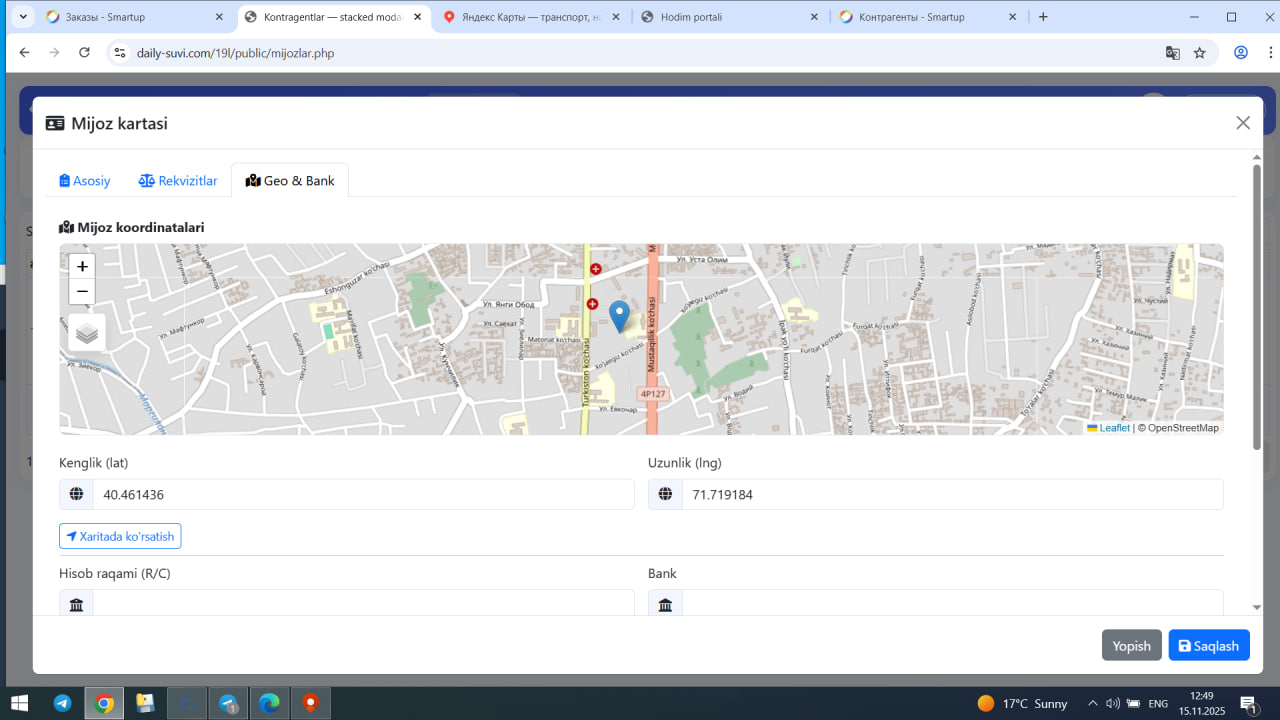Open the map layers control
The image size is (1280, 720).
coord(87,333)
